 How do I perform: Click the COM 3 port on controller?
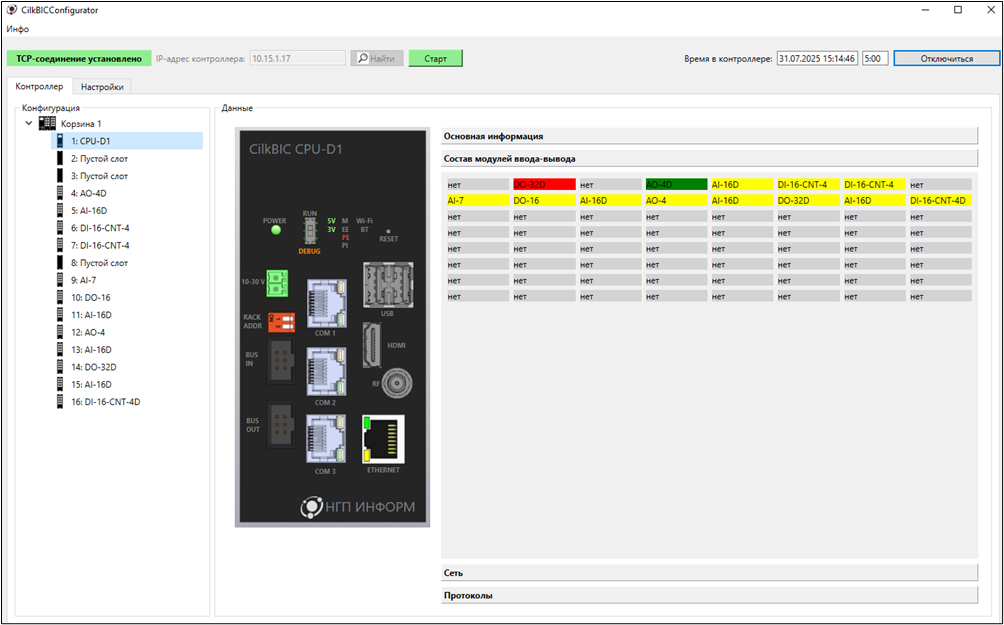pos(326,439)
